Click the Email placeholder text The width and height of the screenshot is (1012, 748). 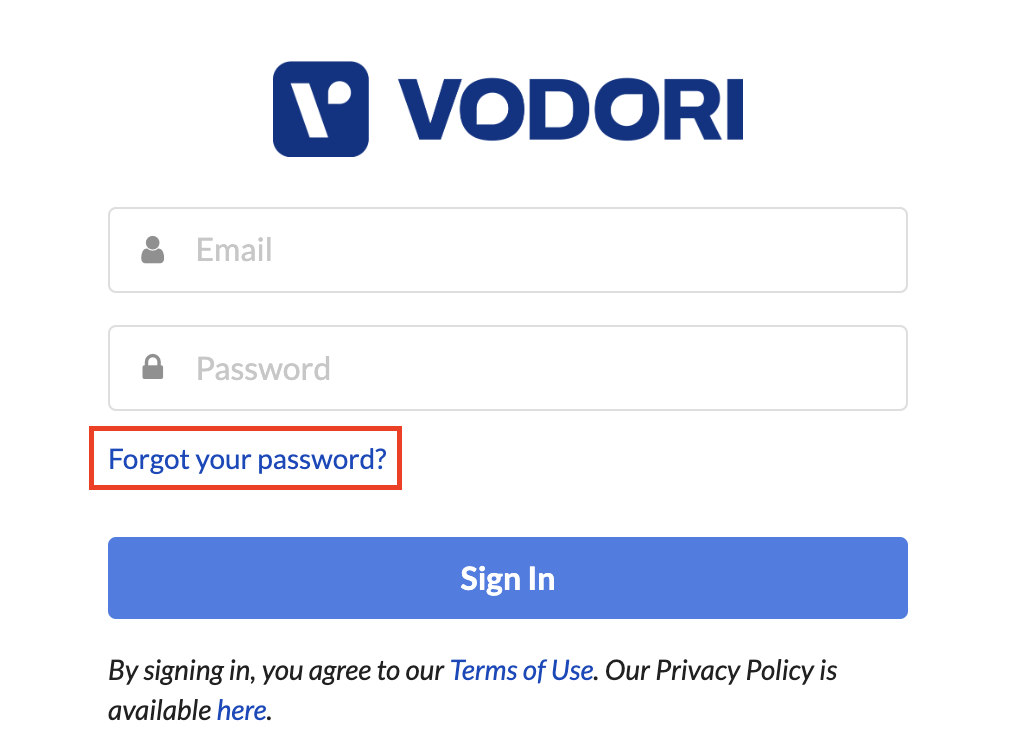[x=234, y=250]
